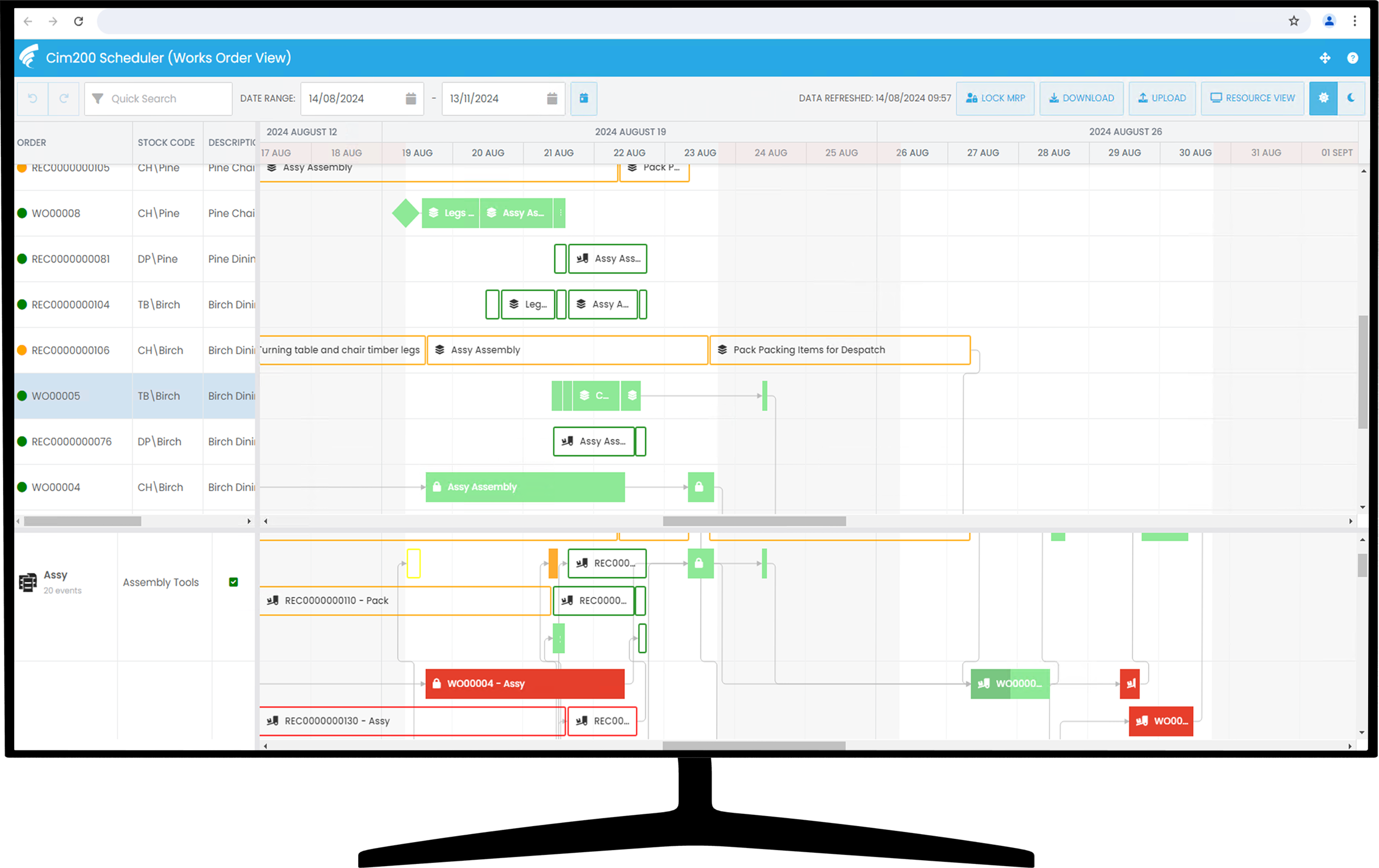The image size is (1379, 868).
Task: Click the pan/move arrows icon in the header
Action: [x=1324, y=58]
